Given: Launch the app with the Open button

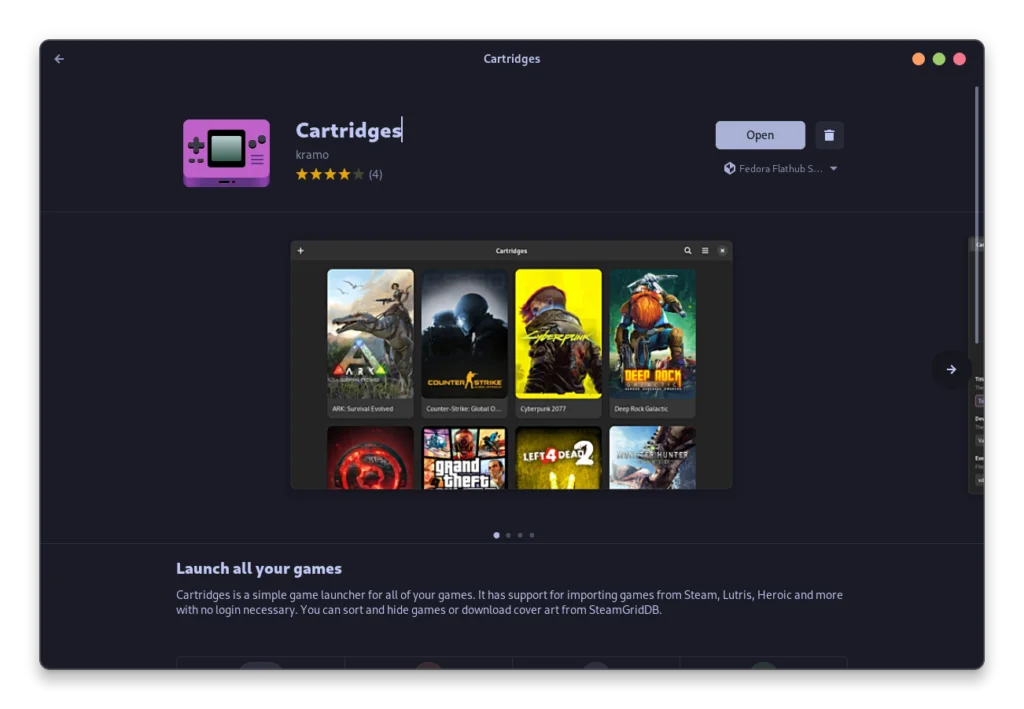Looking at the screenshot, I should pyautogui.click(x=760, y=135).
